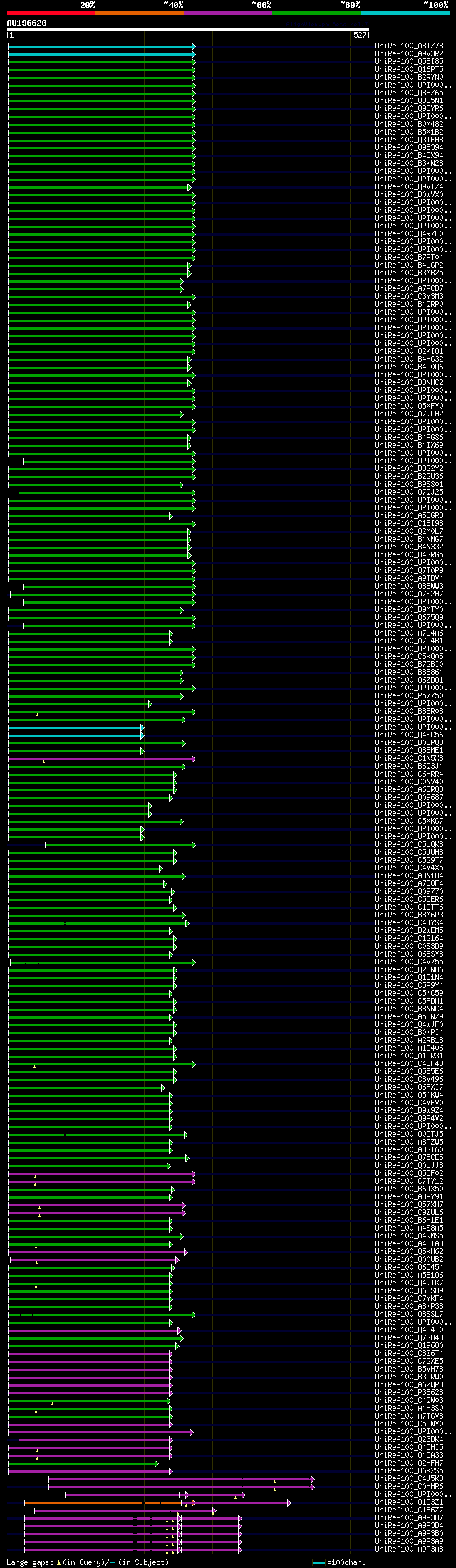
Task: Select label UniRef100_A7PCD7
Action: pyautogui.click(x=409, y=288)
